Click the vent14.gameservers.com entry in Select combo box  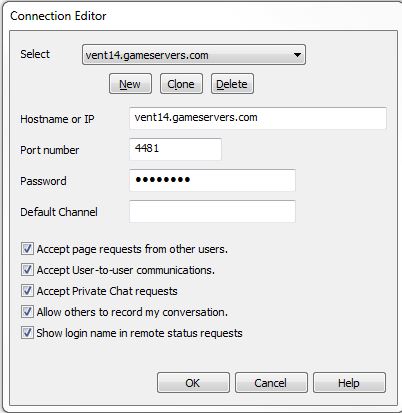tap(194, 55)
